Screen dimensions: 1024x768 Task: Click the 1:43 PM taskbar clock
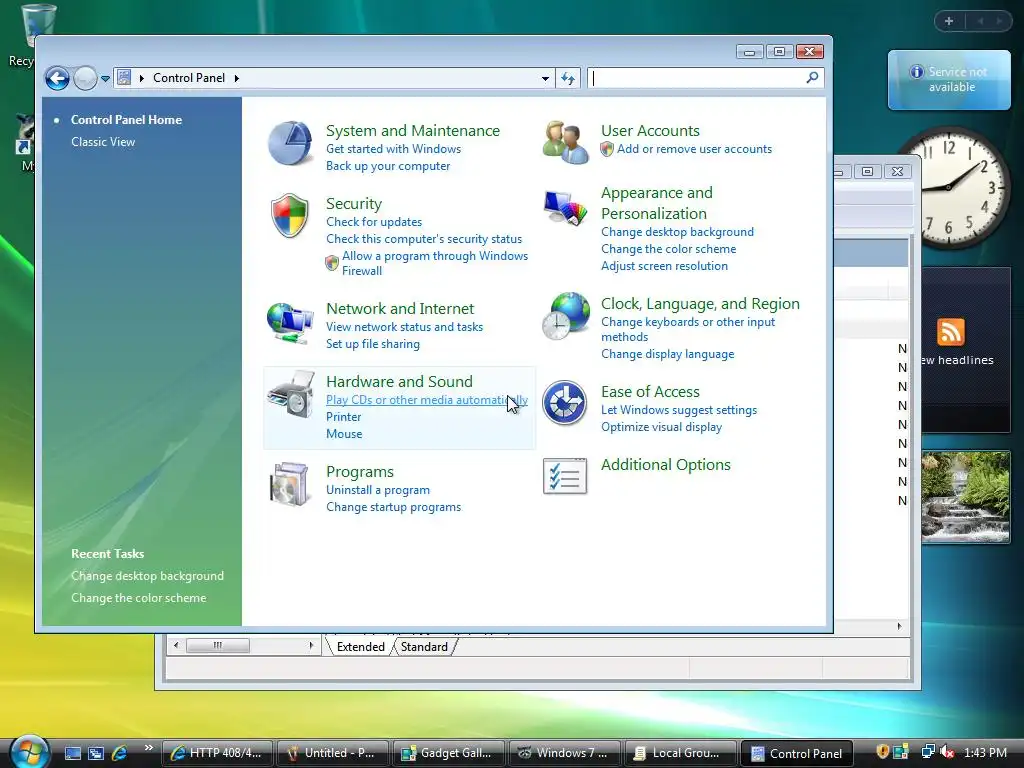pos(985,753)
